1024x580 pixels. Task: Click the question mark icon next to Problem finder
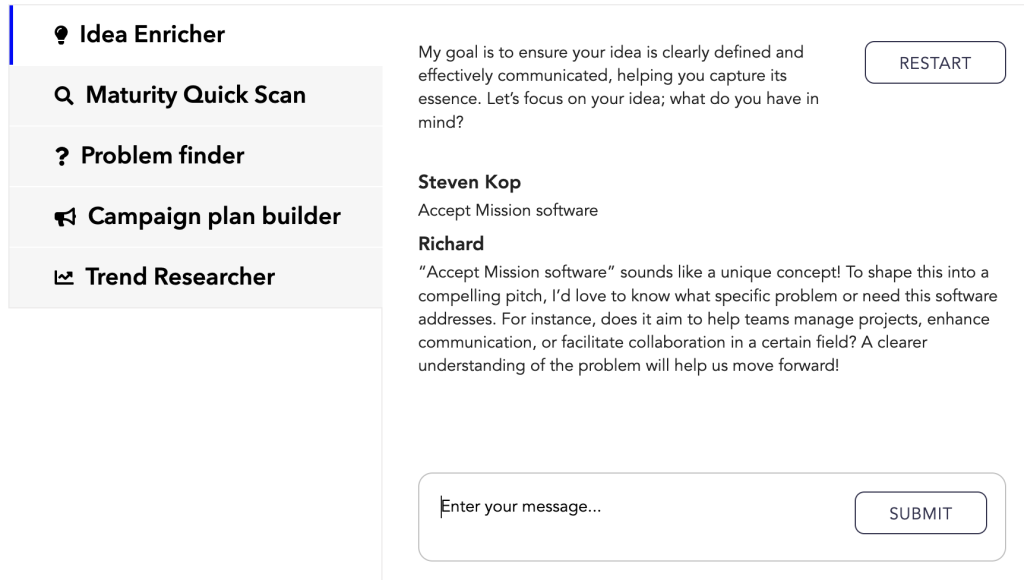click(x=63, y=155)
